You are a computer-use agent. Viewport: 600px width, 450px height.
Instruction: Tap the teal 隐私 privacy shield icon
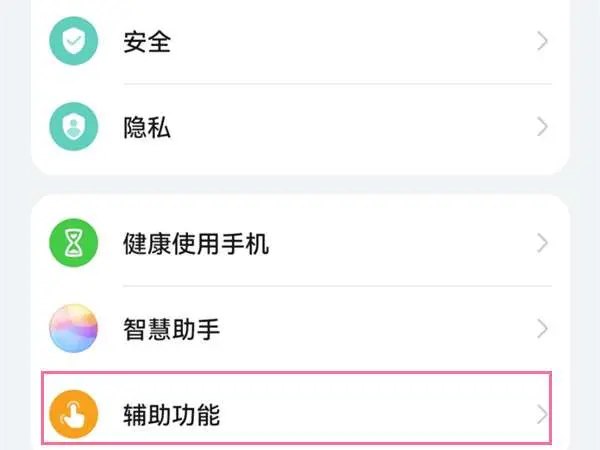(73, 127)
